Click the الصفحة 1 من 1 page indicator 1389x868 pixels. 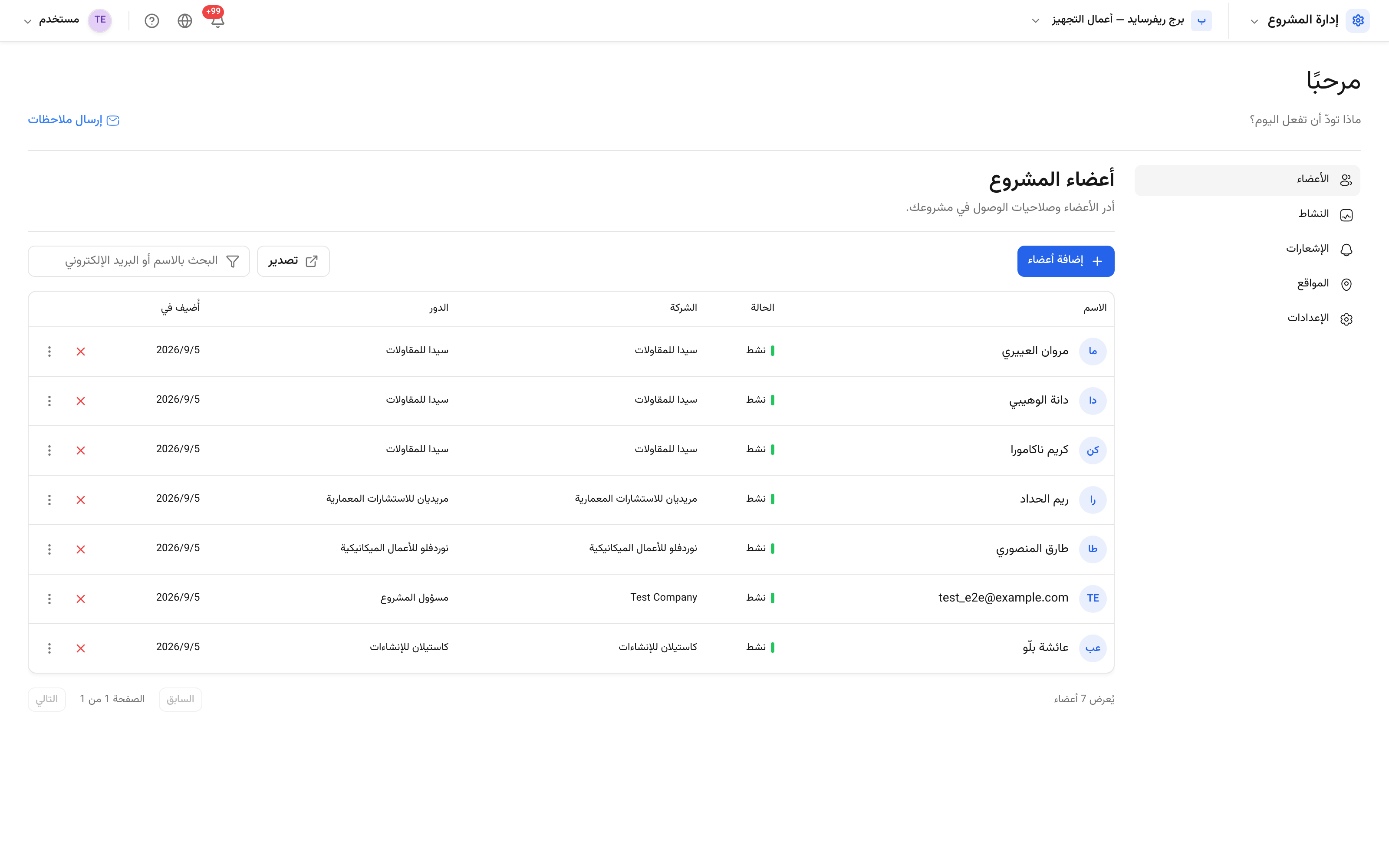112,699
